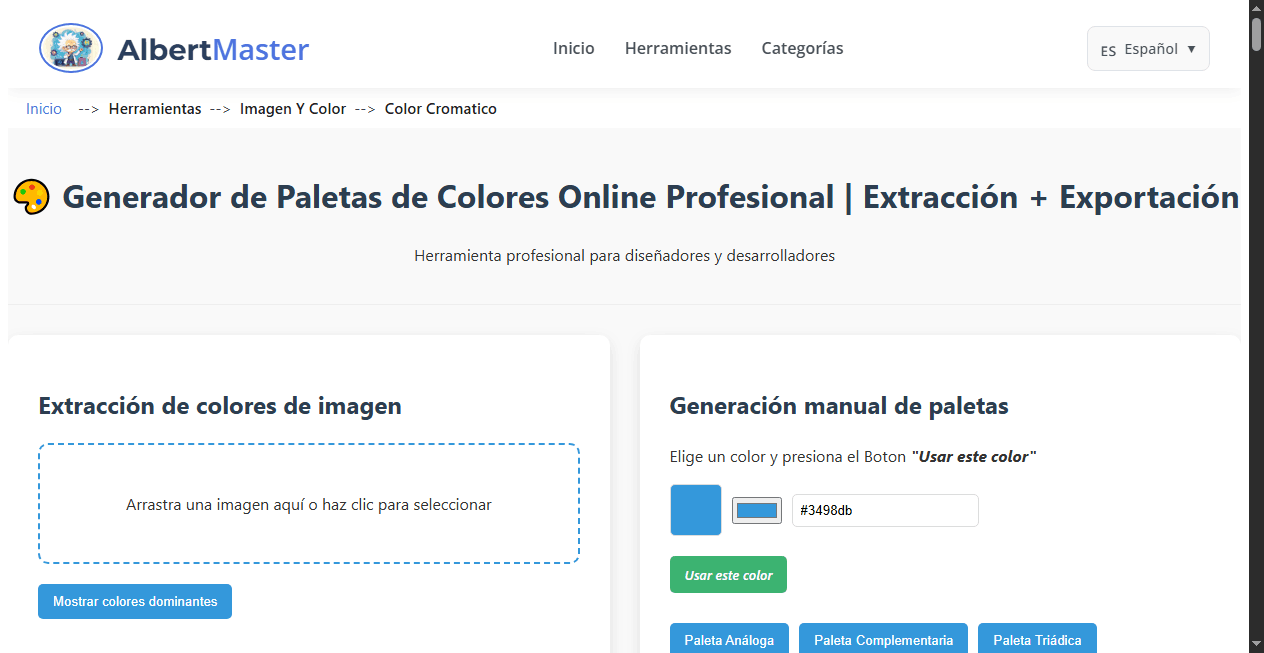Open the Imagen Y Color breadcrumb
This screenshot has width=1264, height=653.
click(292, 108)
